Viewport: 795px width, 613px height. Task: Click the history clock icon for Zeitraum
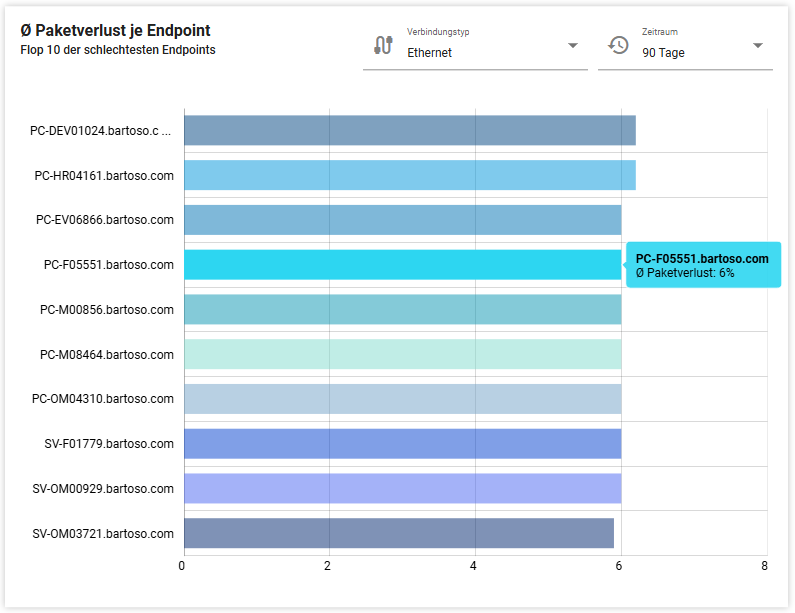click(618, 45)
